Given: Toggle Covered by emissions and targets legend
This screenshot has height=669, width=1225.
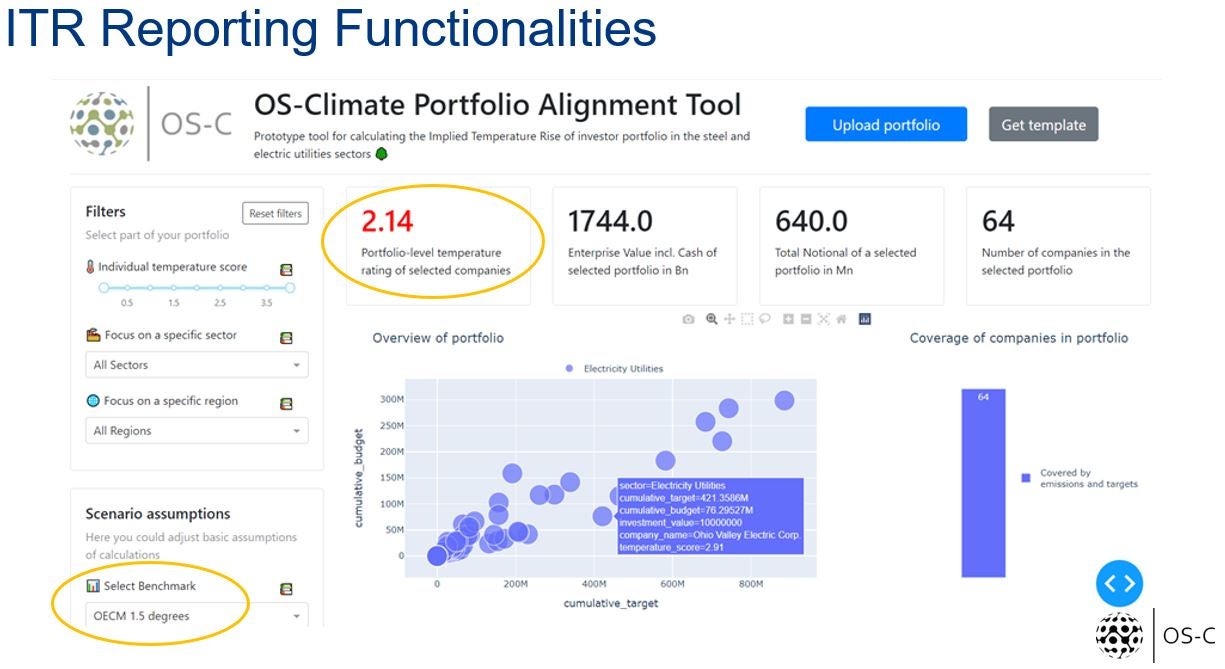Looking at the screenshot, I should pyautogui.click(x=1078, y=479).
